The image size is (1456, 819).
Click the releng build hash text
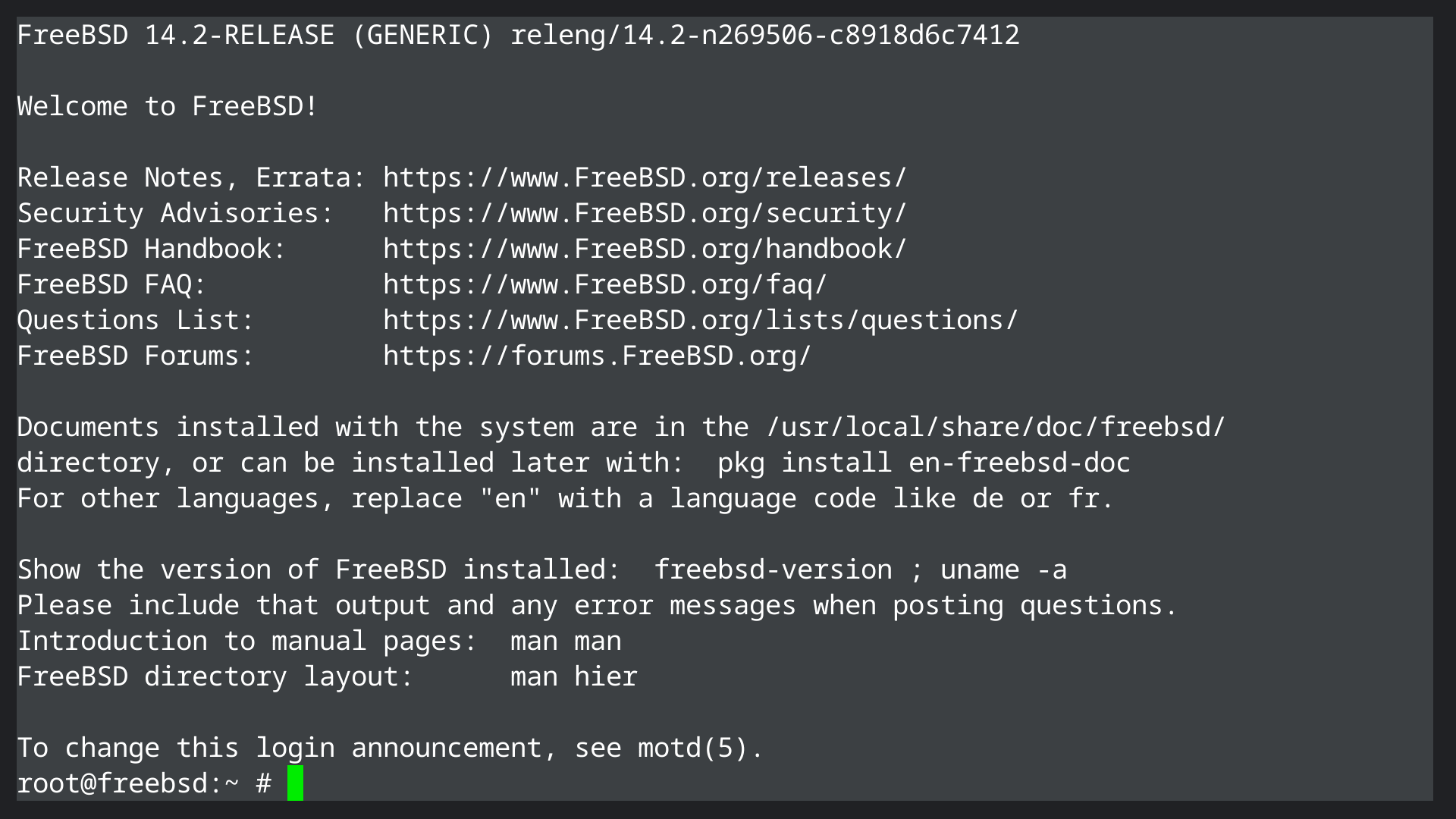764,35
